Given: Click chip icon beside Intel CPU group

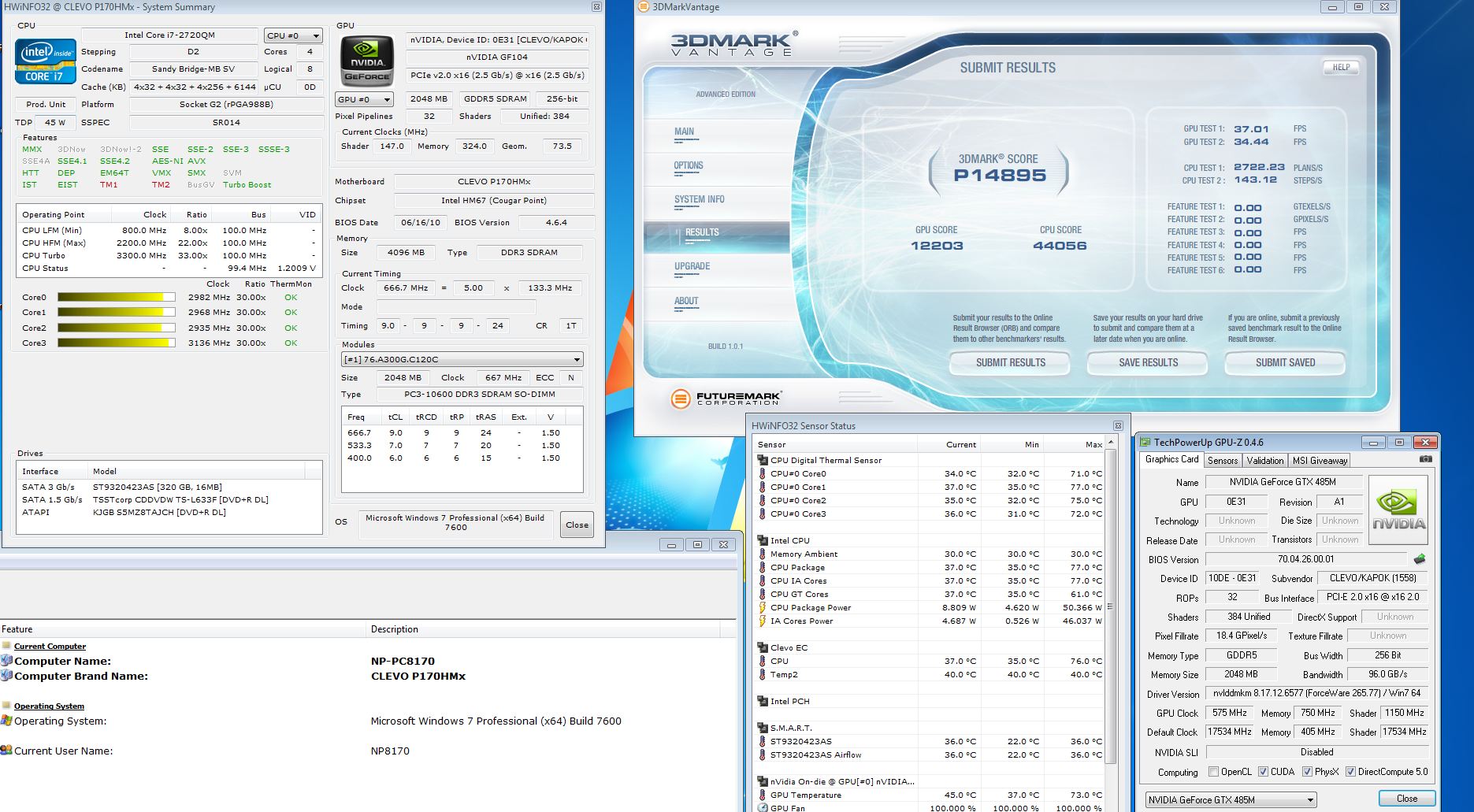Looking at the screenshot, I should [762, 540].
